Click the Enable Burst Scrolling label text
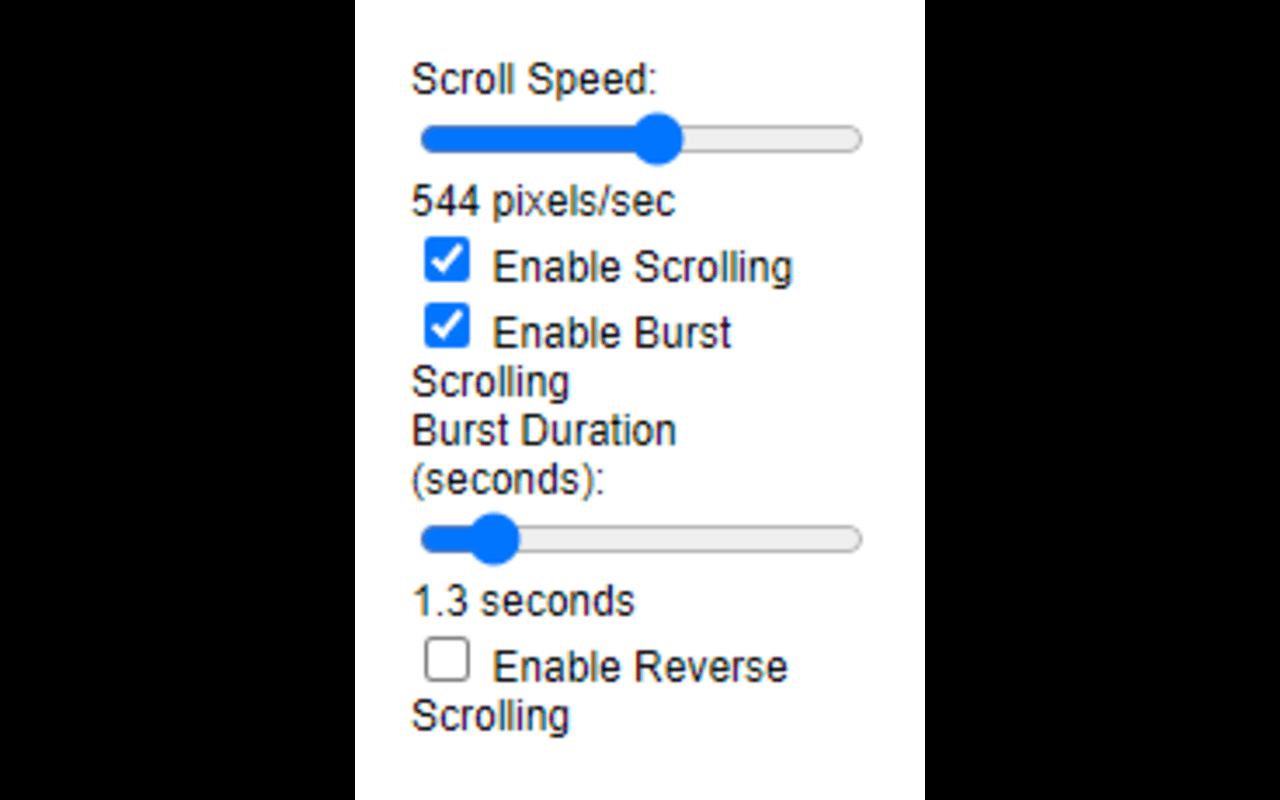 click(610, 331)
